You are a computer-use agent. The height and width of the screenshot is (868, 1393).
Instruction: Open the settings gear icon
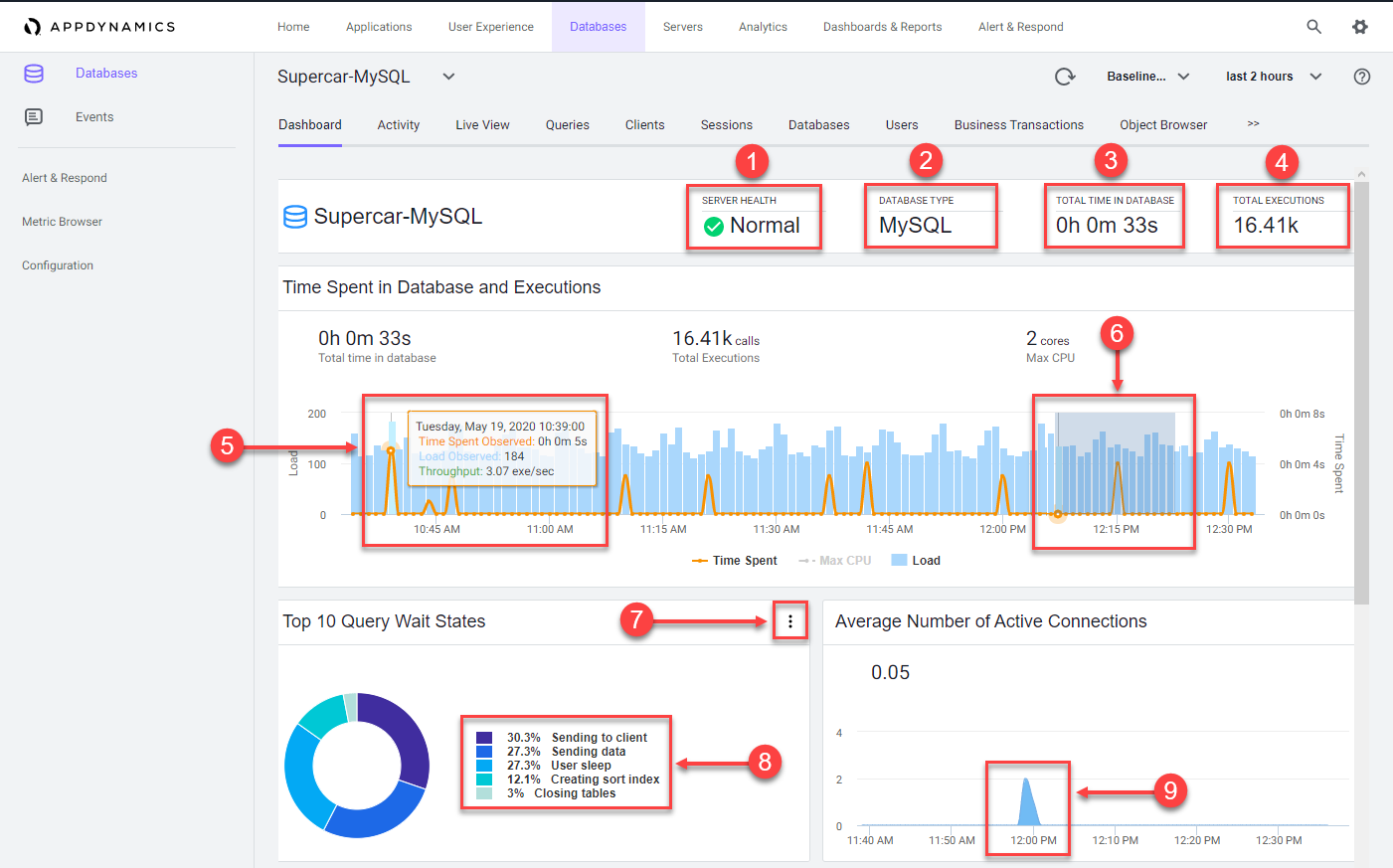1359,27
